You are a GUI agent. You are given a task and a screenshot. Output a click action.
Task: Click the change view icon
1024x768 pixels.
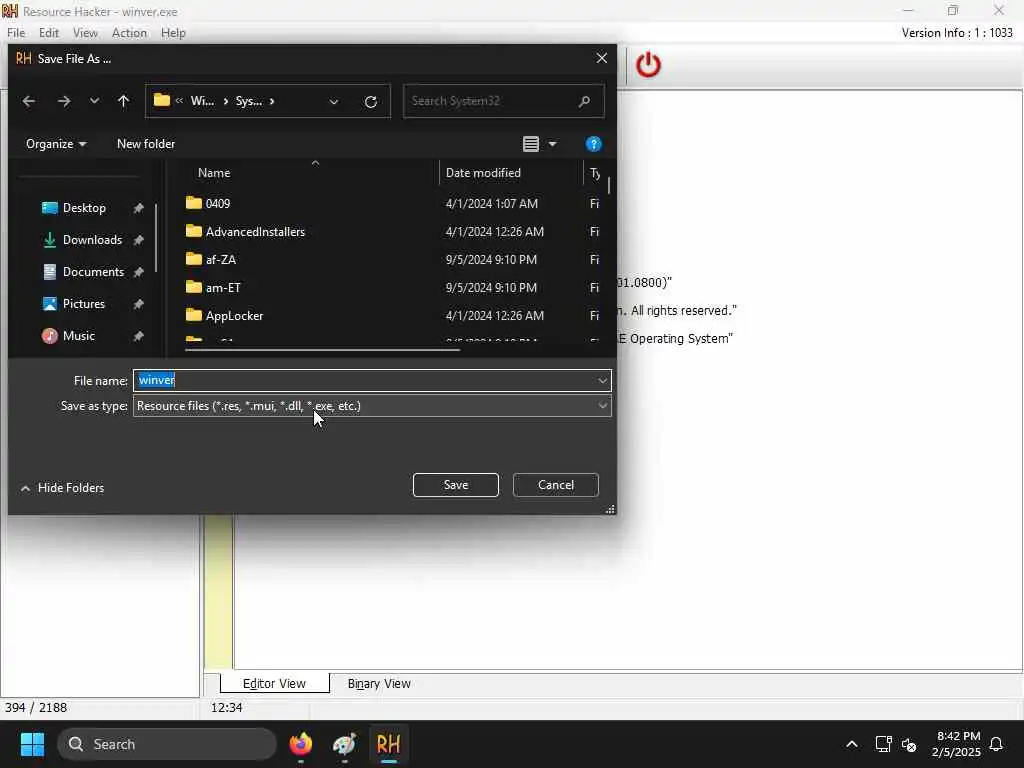click(x=531, y=144)
